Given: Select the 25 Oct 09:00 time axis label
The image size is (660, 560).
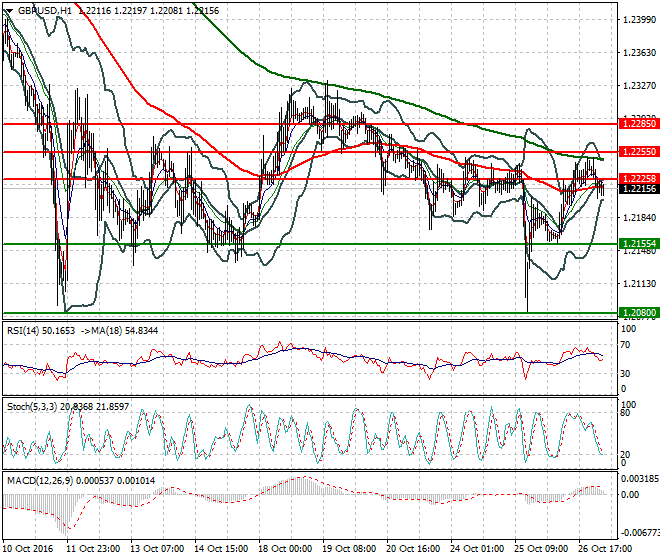Looking at the screenshot, I should (542, 549).
